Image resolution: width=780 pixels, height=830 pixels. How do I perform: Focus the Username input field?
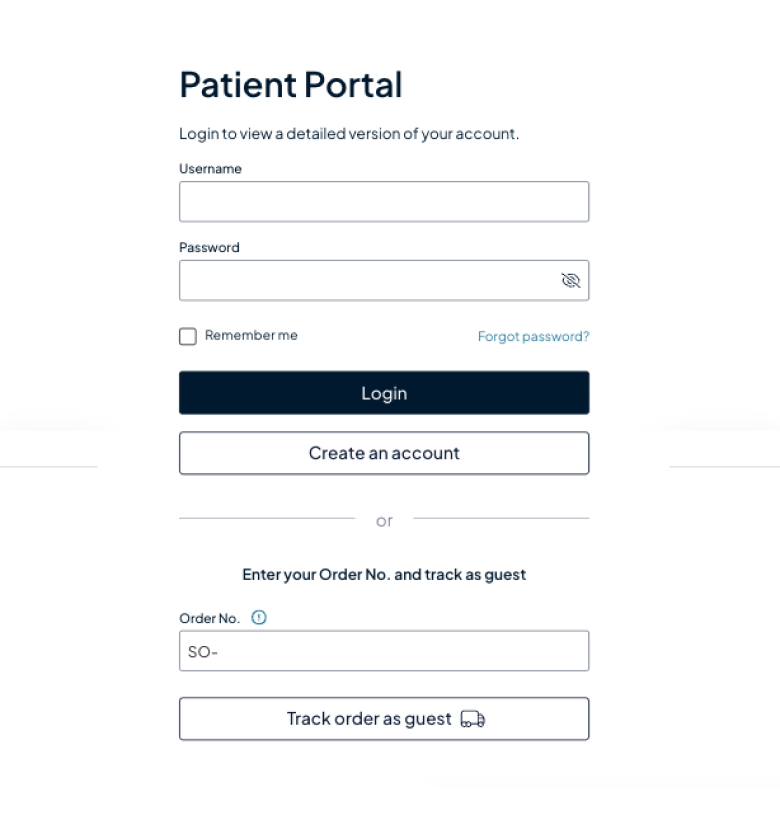[384, 202]
